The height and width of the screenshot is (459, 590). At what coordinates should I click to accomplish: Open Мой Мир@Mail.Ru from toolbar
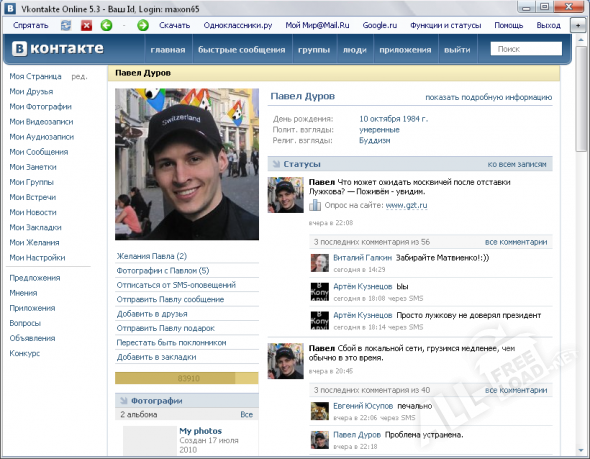[317, 26]
